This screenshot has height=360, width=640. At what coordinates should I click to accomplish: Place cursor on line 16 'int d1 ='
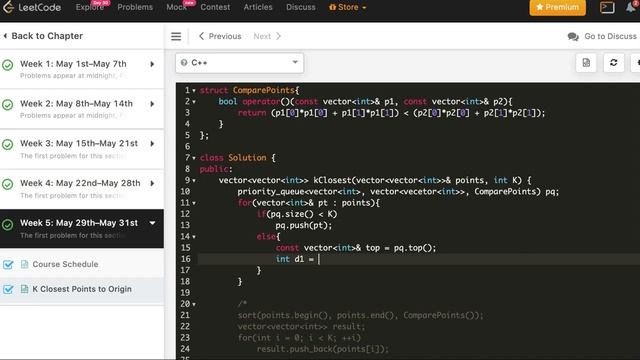pyautogui.click(x=295, y=259)
